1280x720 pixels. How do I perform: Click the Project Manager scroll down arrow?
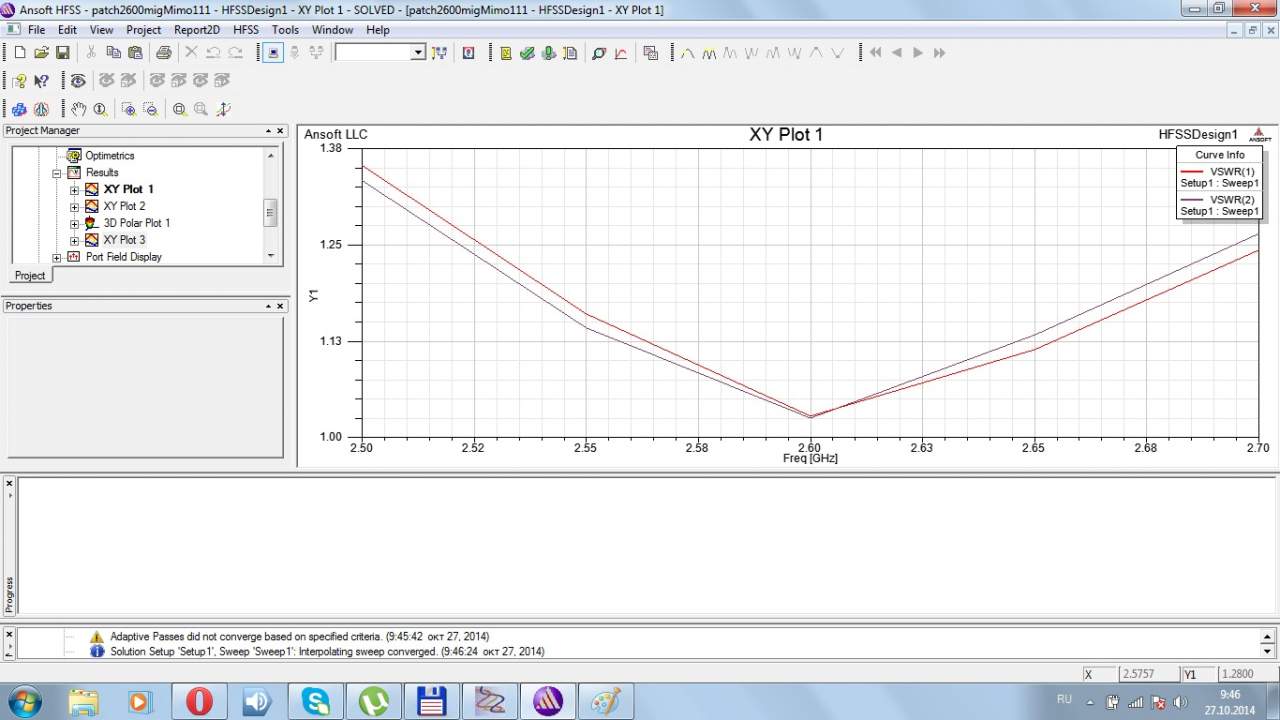270,256
